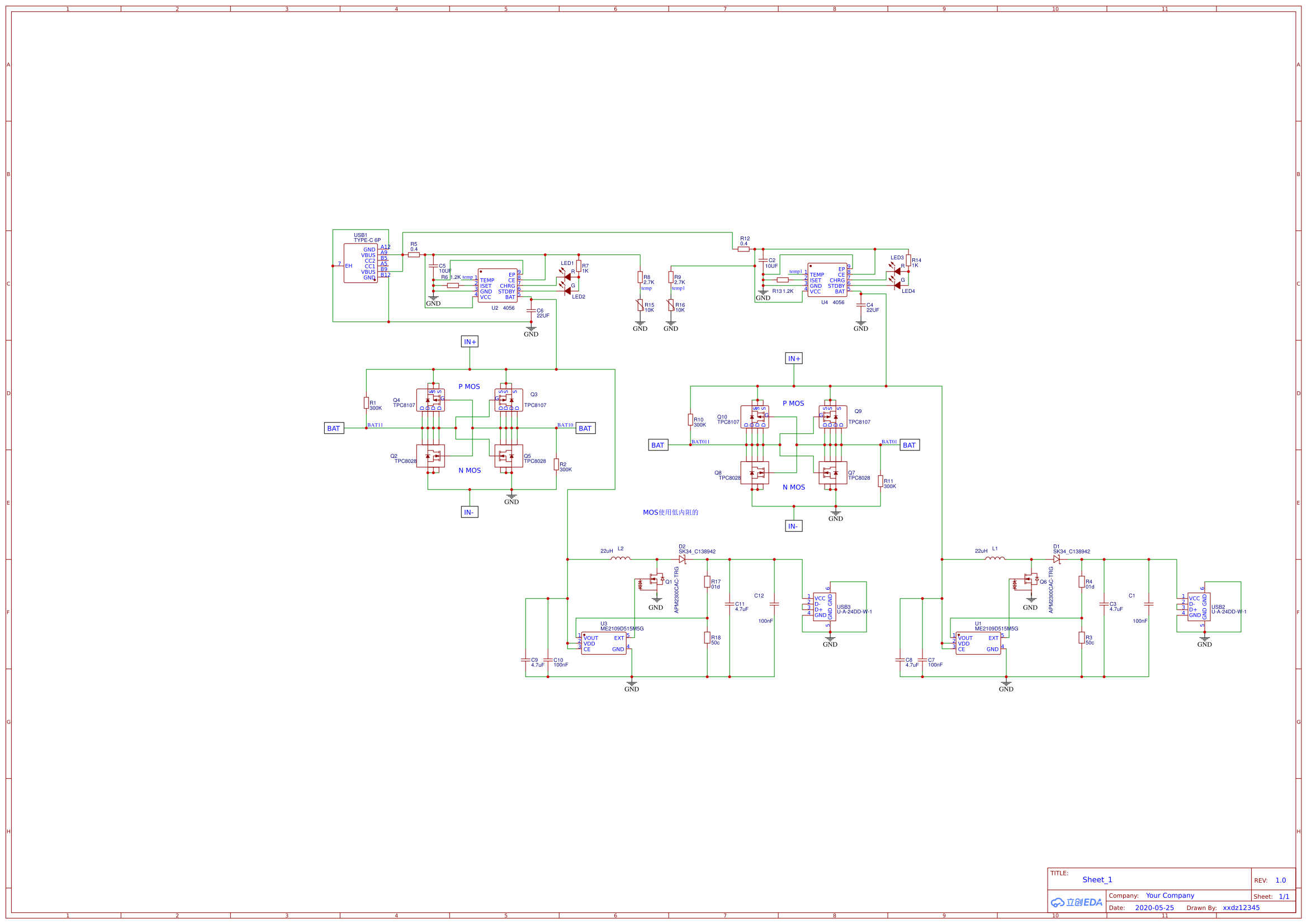The height and width of the screenshot is (924, 1307).
Task: Select inductor L2 22uH symbol
Action: (621, 558)
